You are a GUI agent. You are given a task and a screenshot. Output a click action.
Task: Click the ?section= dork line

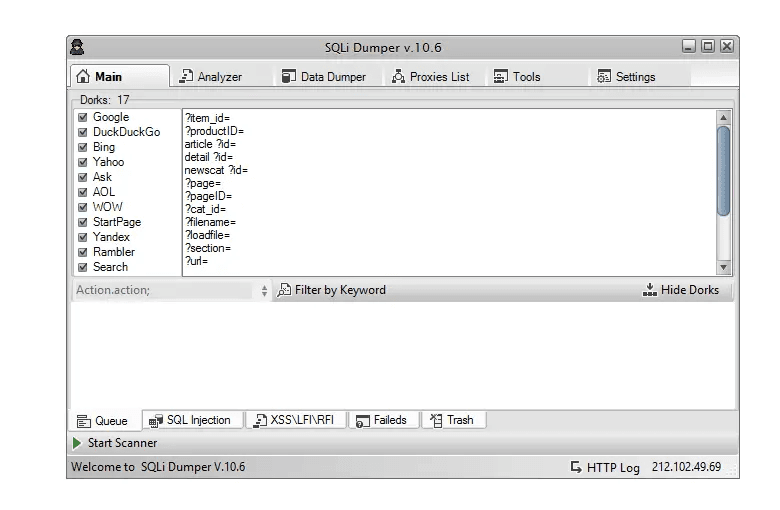pos(208,248)
